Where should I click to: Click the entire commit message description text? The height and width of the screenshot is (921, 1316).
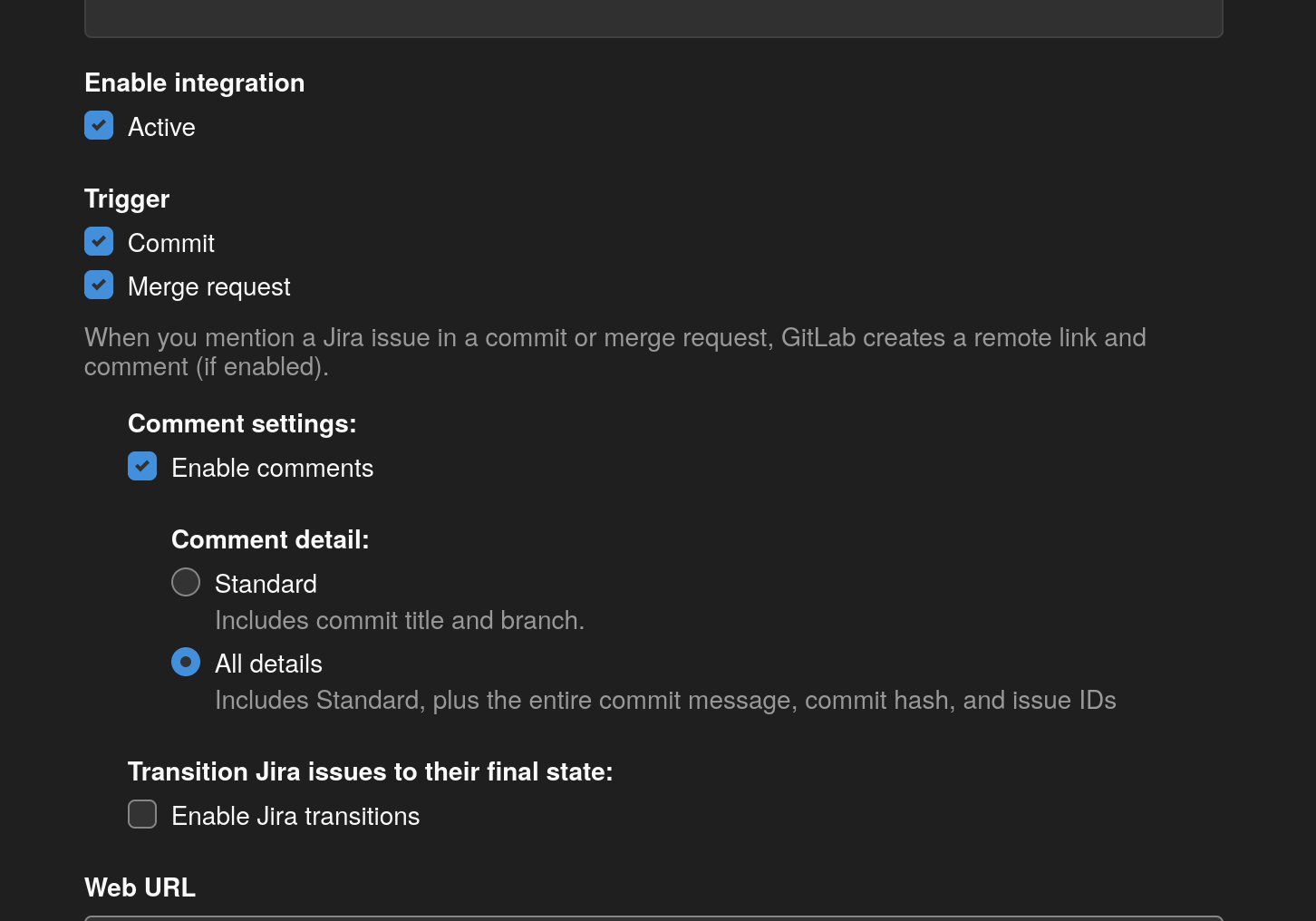(665, 700)
